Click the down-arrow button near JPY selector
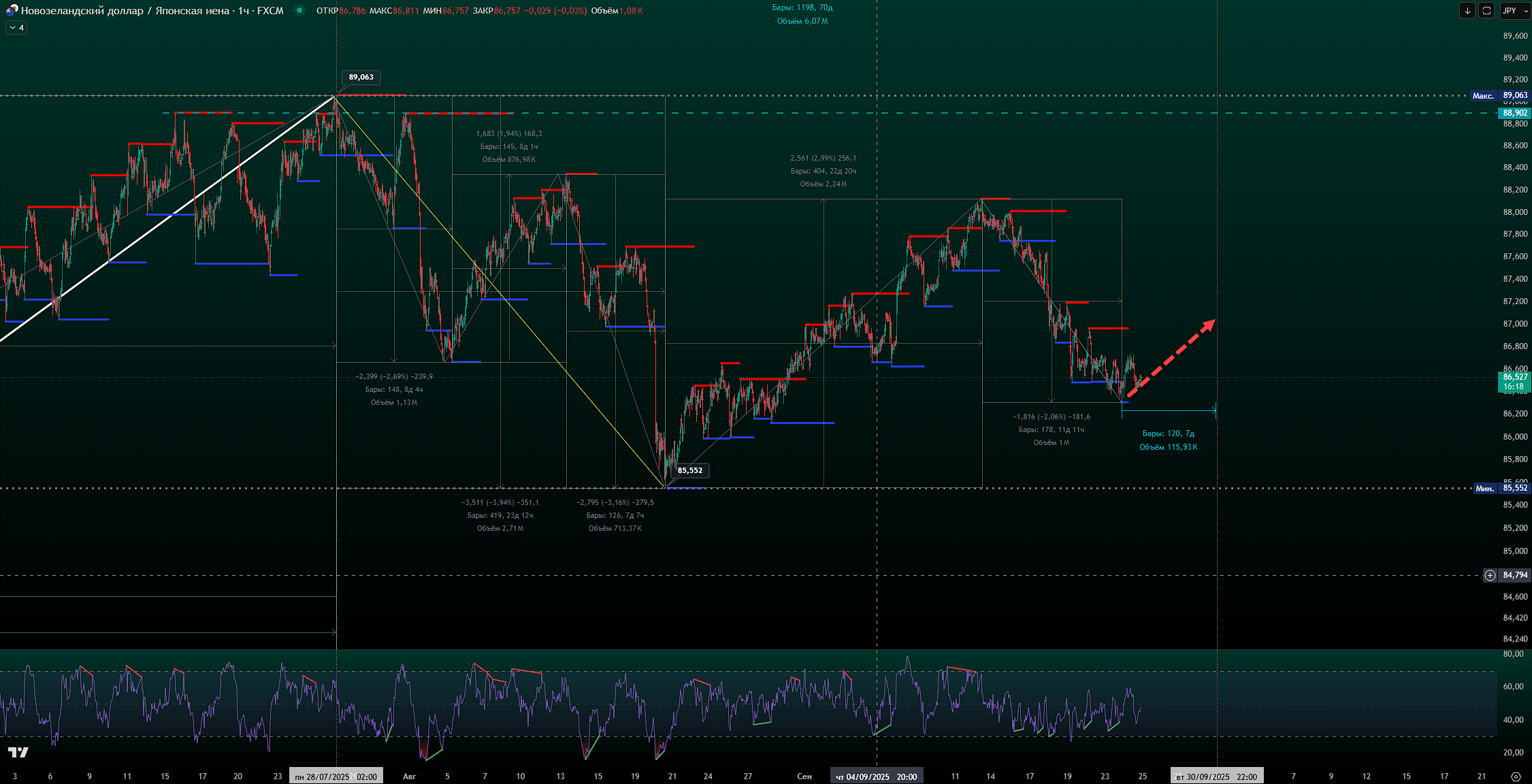 point(1467,10)
